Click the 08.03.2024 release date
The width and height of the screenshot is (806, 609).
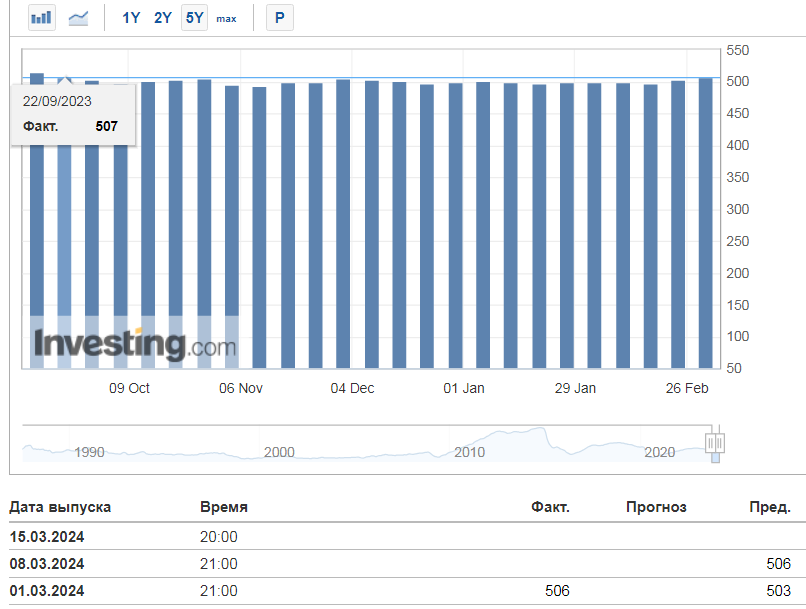pyautogui.click(x=47, y=564)
